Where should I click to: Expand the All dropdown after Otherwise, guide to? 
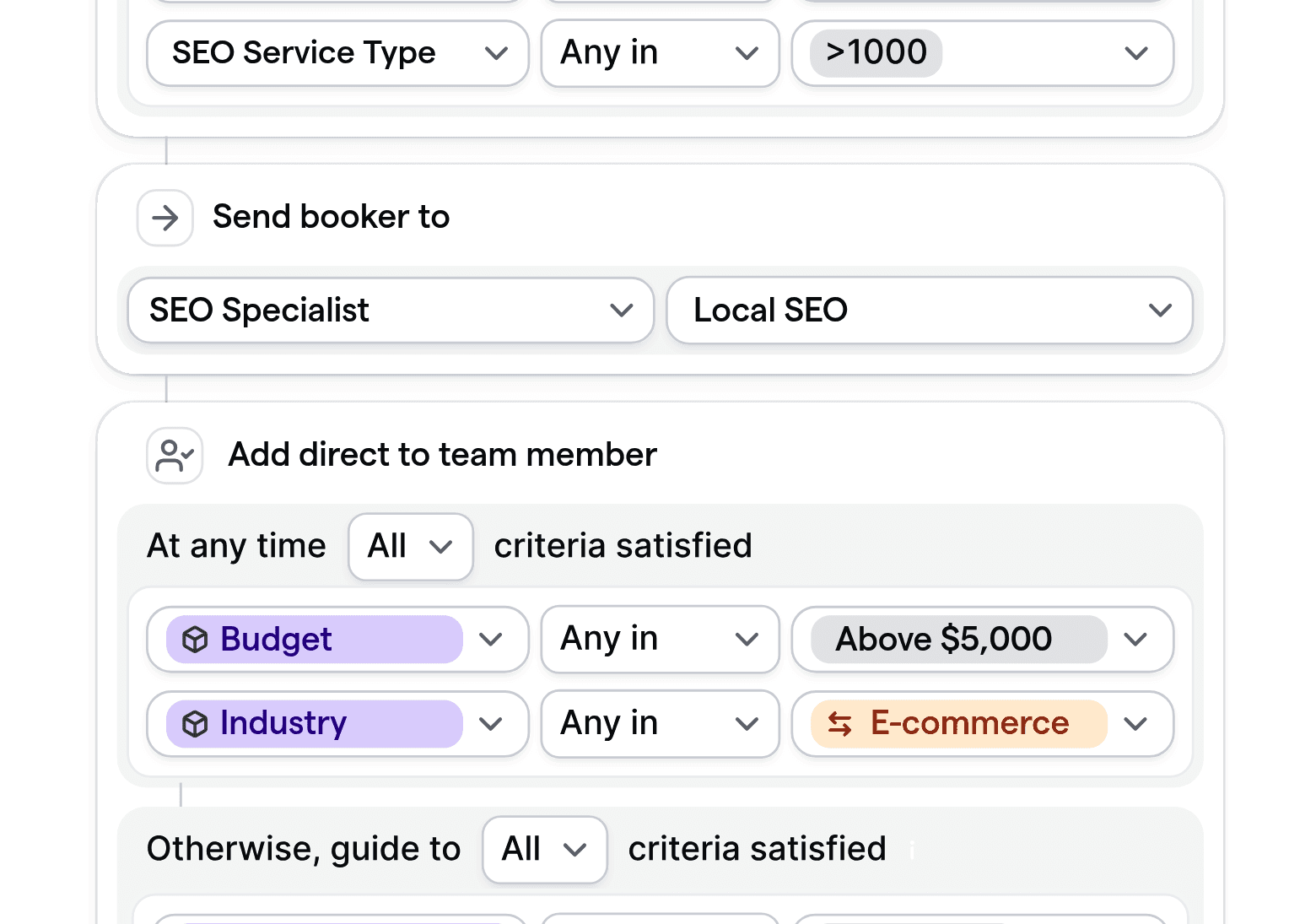544,850
